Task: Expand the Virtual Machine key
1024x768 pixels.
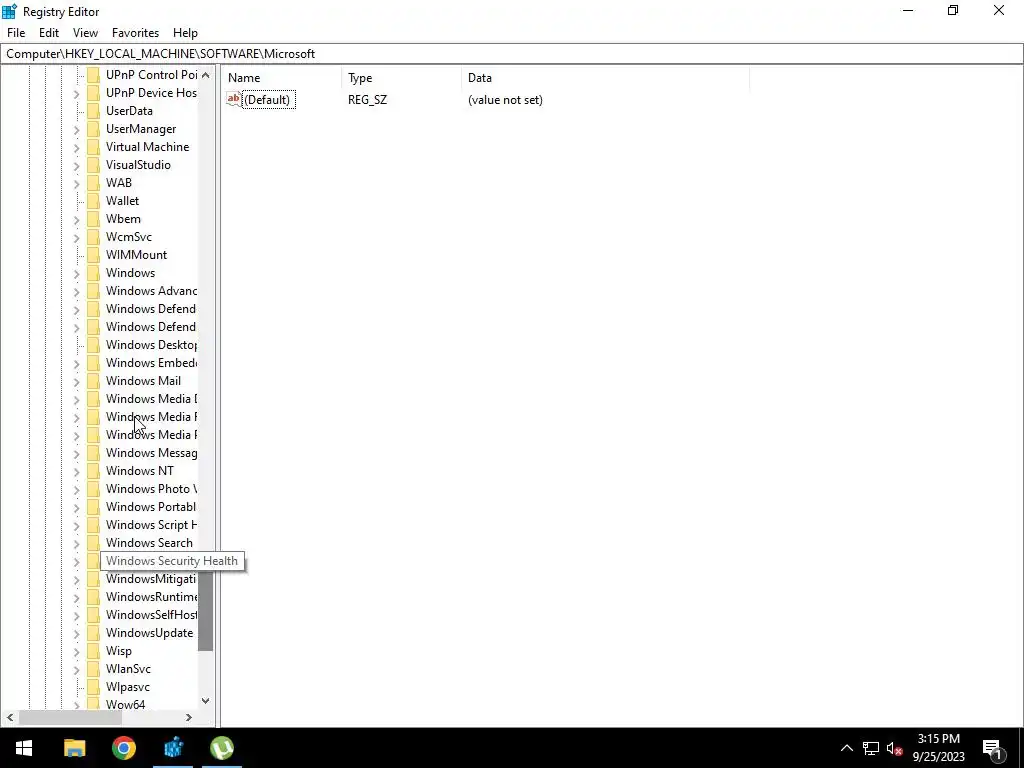Action: coord(76,148)
